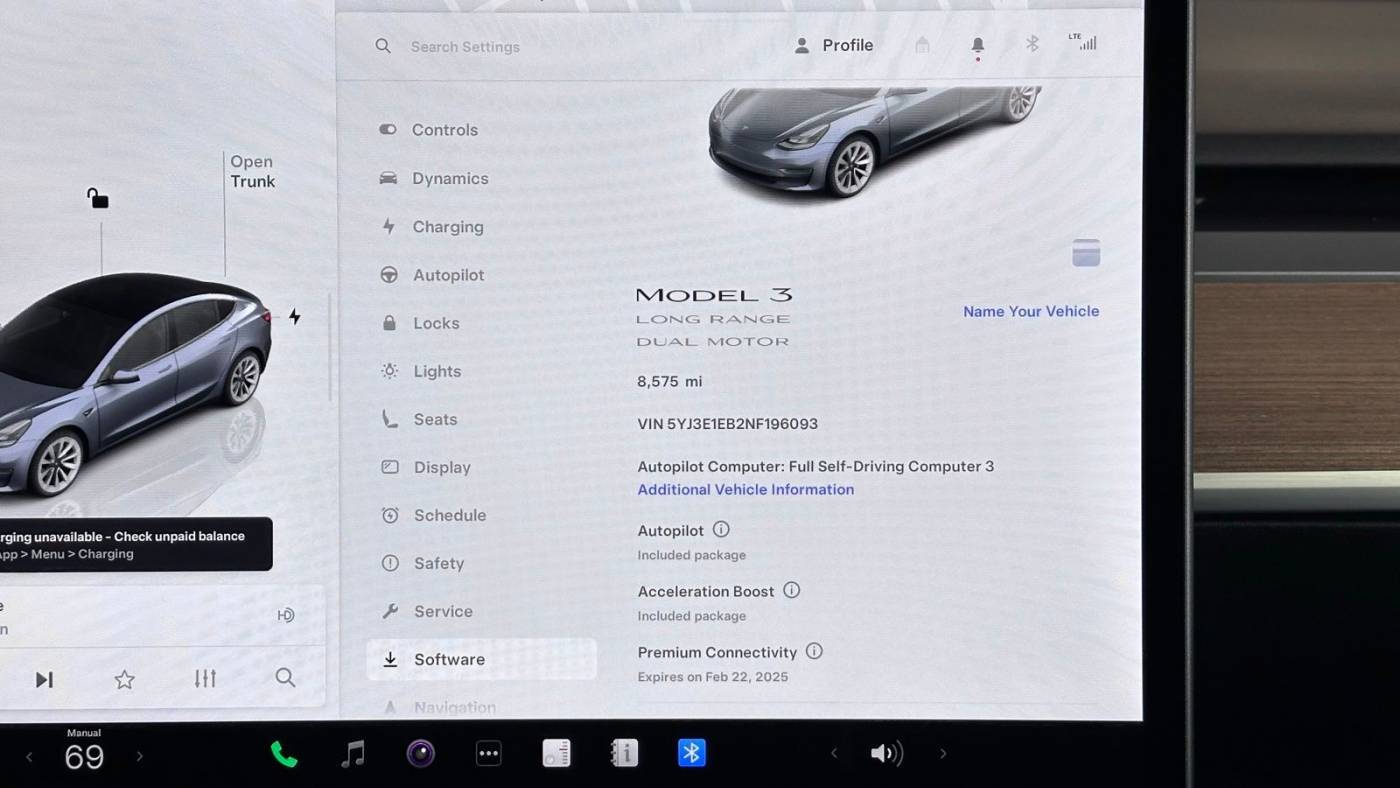
Task: Open climate controls via the 69 temperature
Action: (x=84, y=757)
